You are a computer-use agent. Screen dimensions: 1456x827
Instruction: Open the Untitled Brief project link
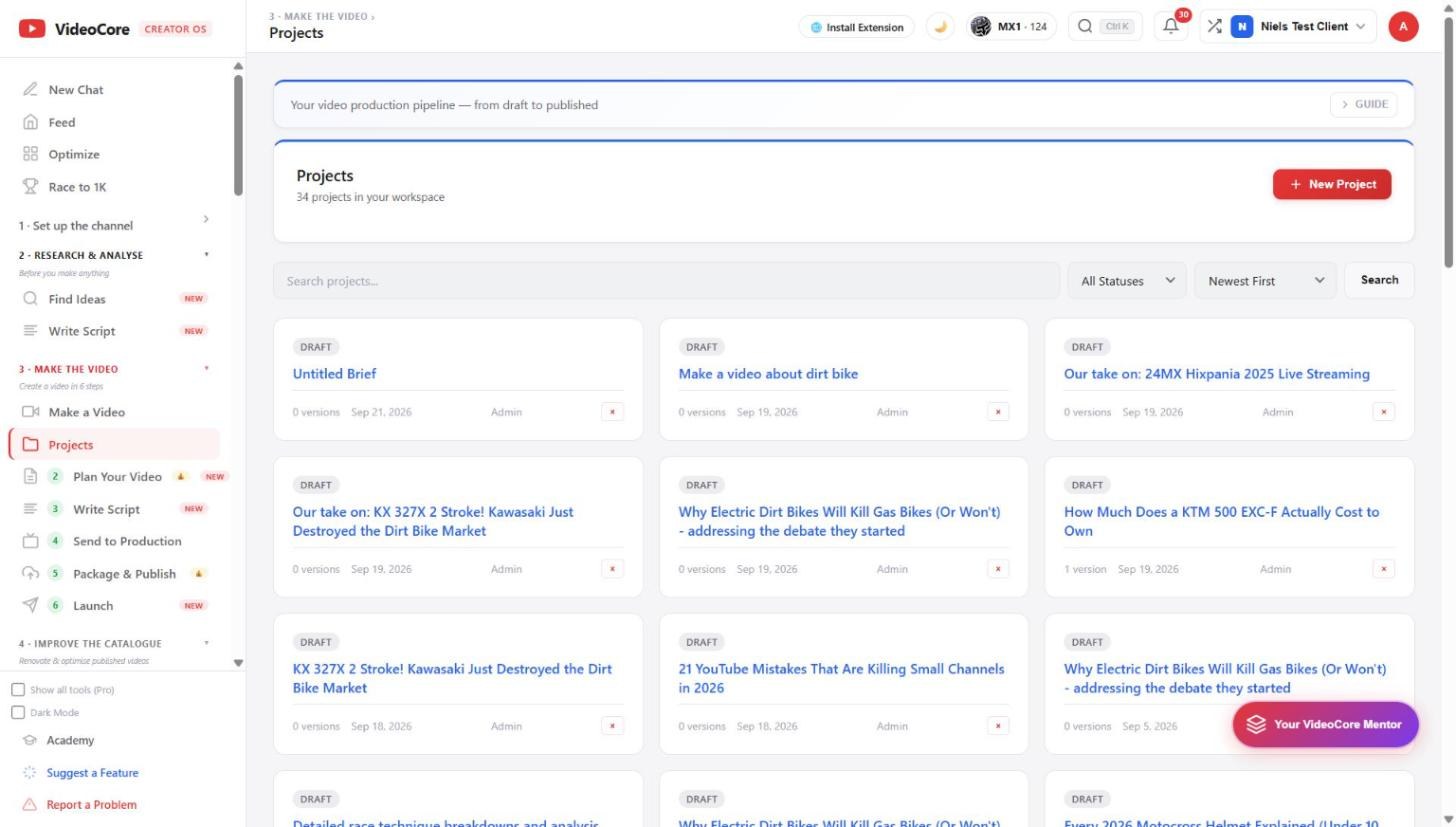click(x=334, y=374)
